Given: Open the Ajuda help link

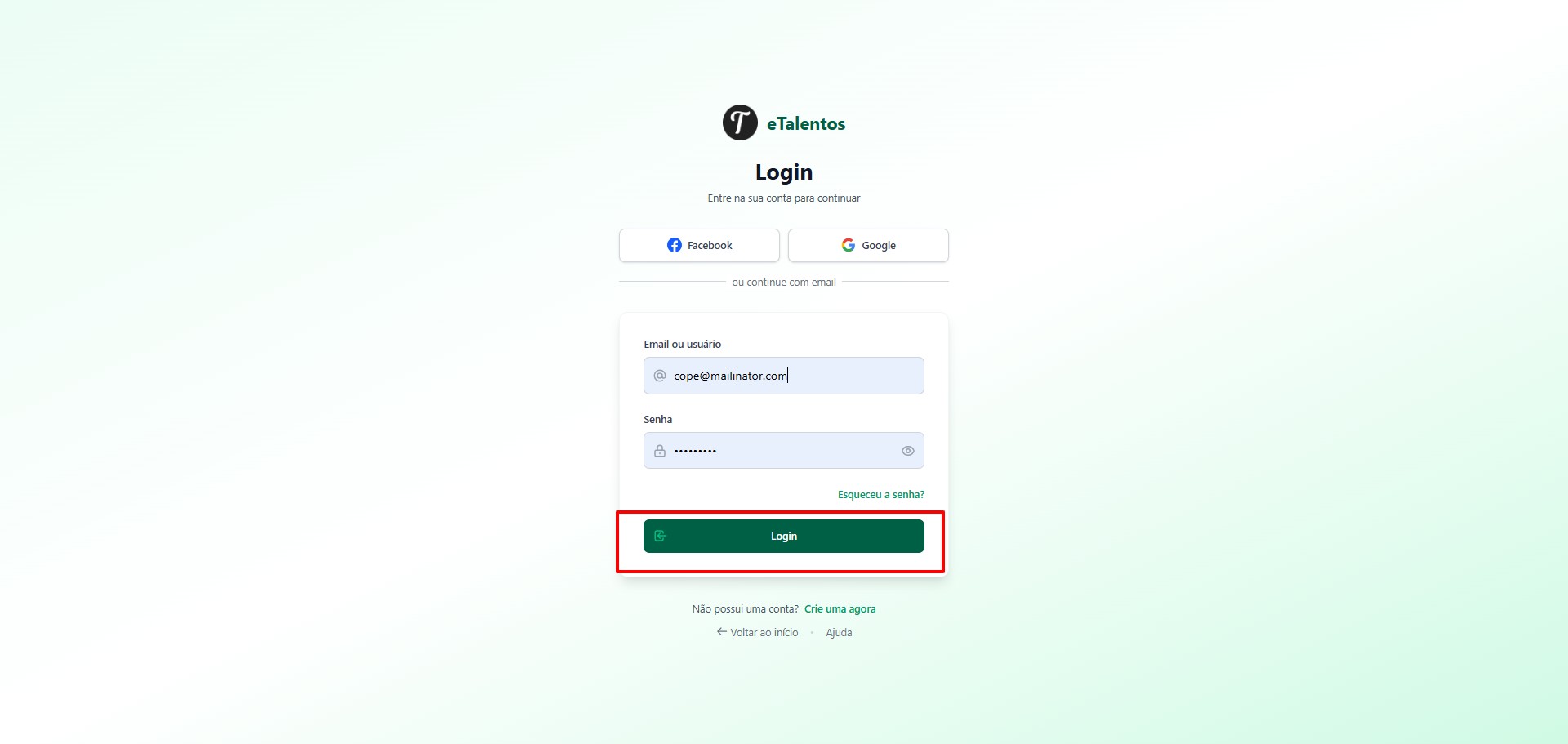Looking at the screenshot, I should [839, 632].
